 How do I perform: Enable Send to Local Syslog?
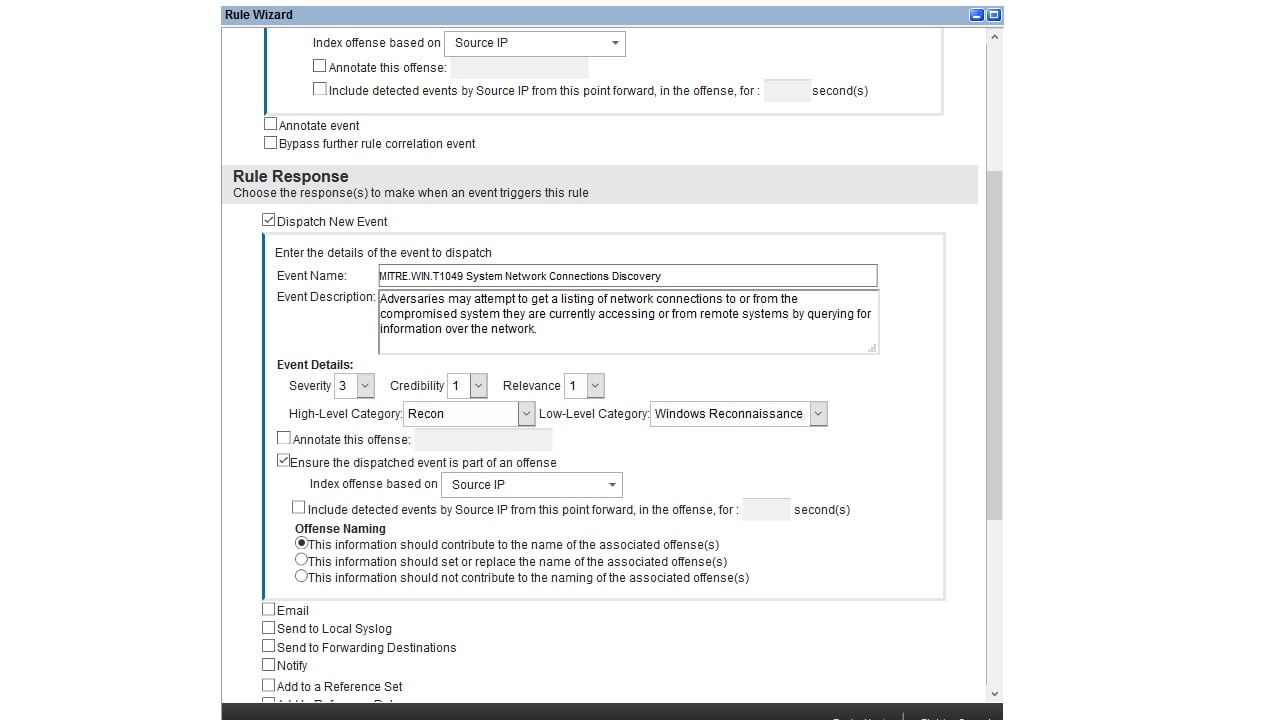[269, 628]
